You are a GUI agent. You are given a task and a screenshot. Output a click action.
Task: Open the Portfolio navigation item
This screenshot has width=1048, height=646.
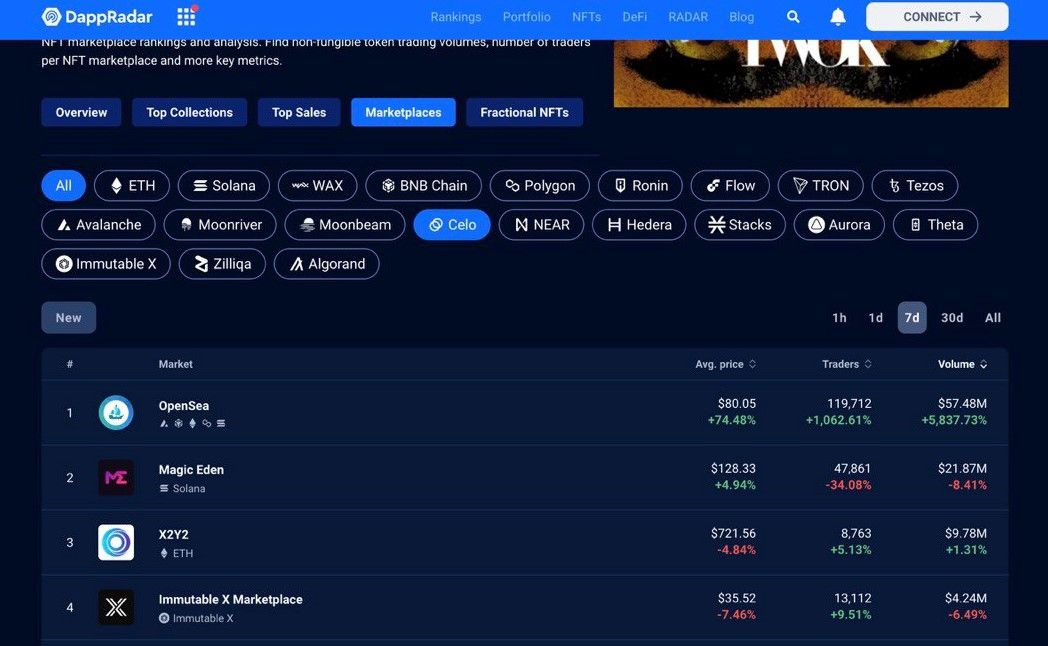pos(527,17)
